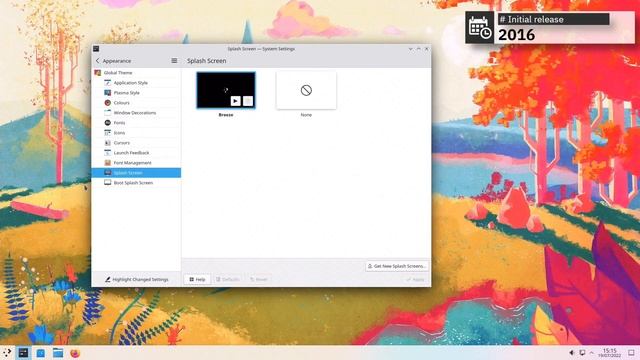
Task: Click the Fonts icon in sidebar
Action: point(107,123)
